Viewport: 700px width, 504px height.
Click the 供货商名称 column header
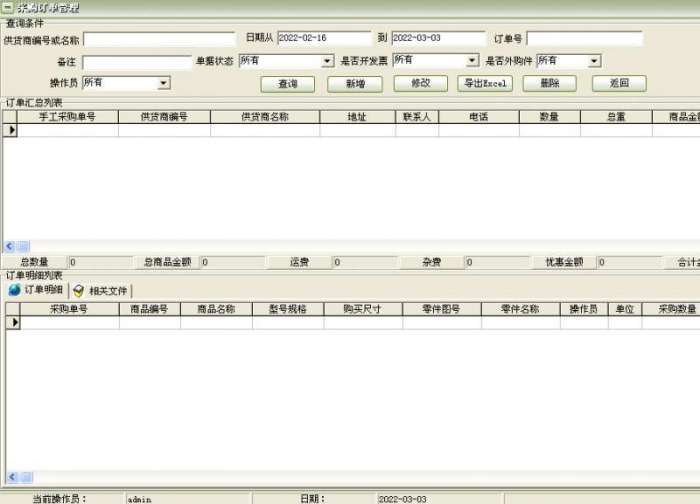pos(265,117)
